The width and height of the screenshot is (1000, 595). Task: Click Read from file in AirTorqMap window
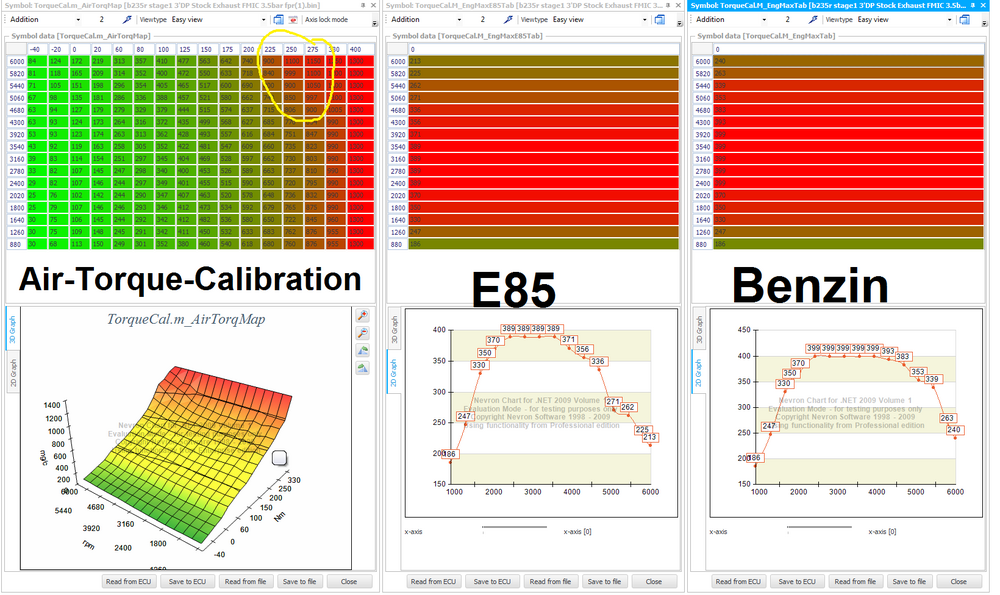tap(246, 582)
